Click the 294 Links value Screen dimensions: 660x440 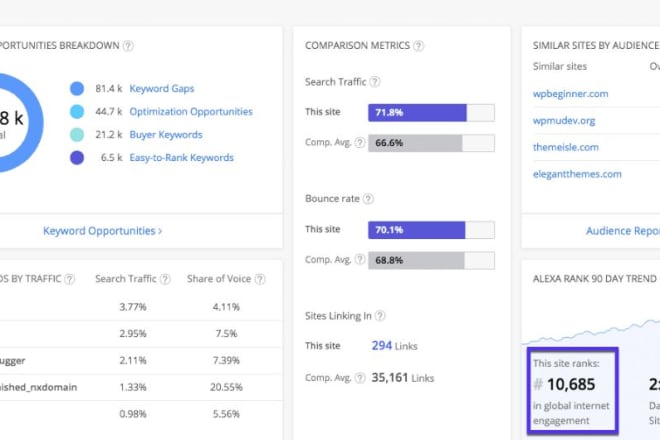pyautogui.click(x=394, y=346)
